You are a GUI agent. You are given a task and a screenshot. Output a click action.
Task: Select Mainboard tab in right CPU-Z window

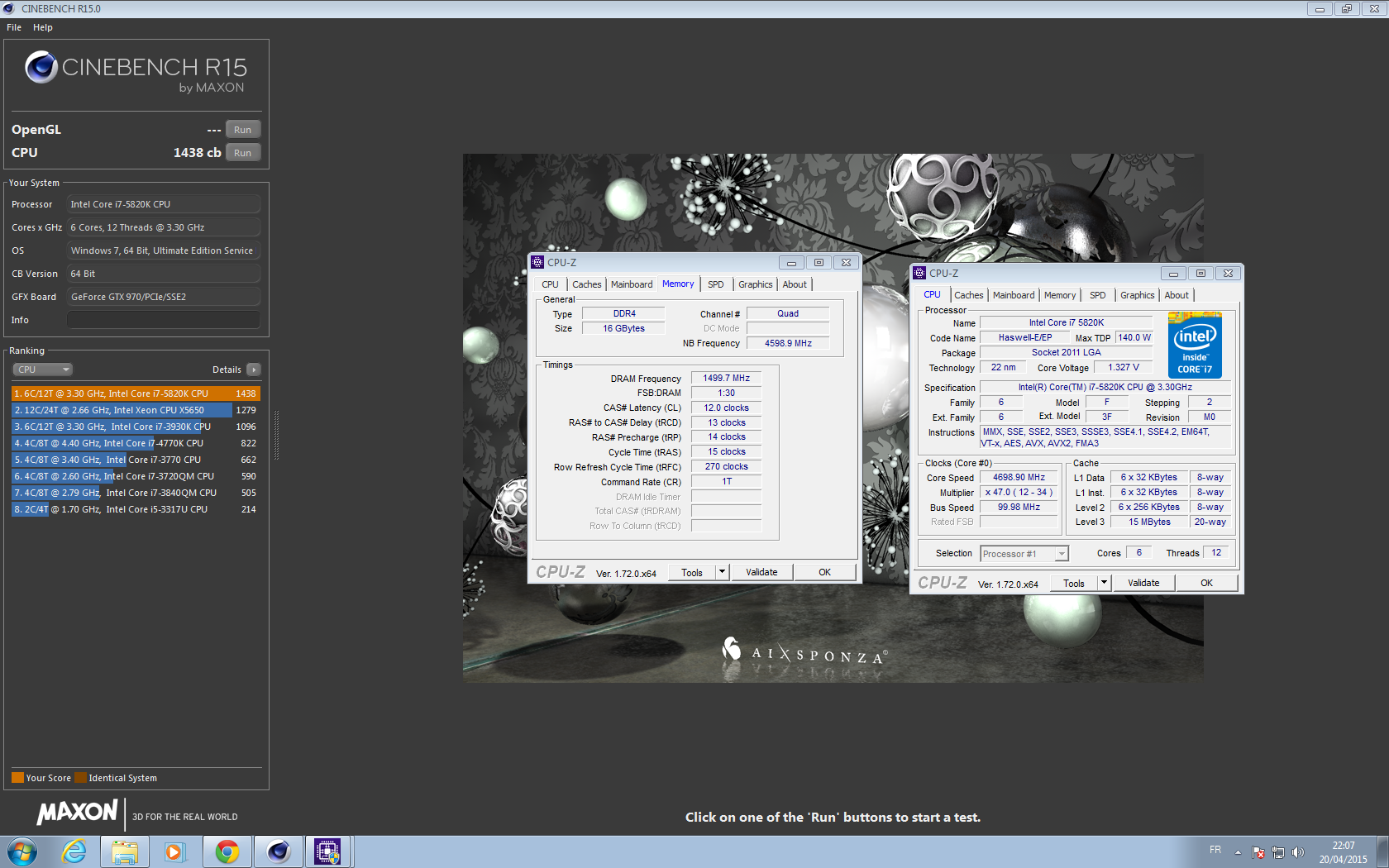[x=1014, y=295]
